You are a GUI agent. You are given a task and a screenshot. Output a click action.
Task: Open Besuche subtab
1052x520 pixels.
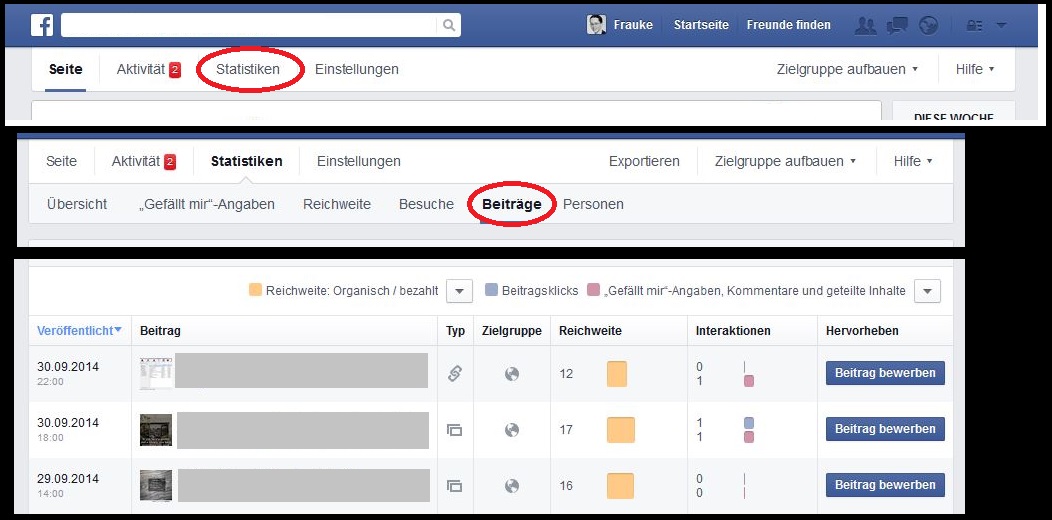point(426,204)
